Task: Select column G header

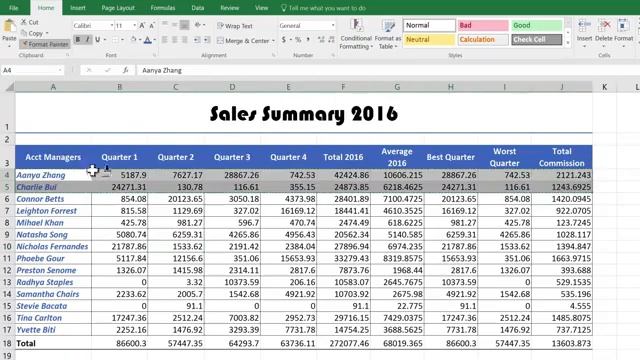Action: [x=397, y=87]
